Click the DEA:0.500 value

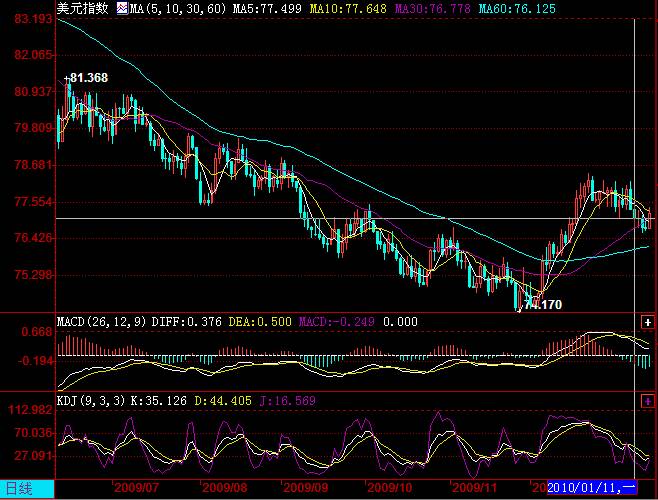click(x=260, y=322)
